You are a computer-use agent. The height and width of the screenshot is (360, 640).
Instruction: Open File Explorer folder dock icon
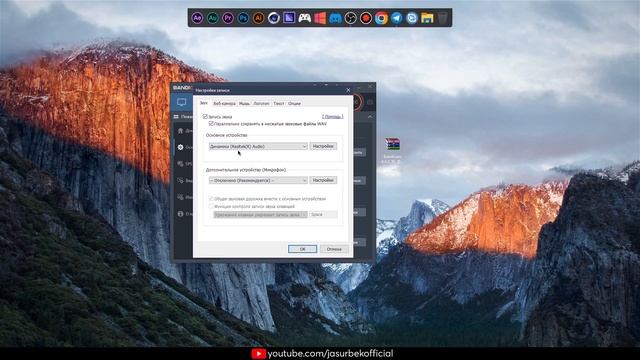[427, 18]
